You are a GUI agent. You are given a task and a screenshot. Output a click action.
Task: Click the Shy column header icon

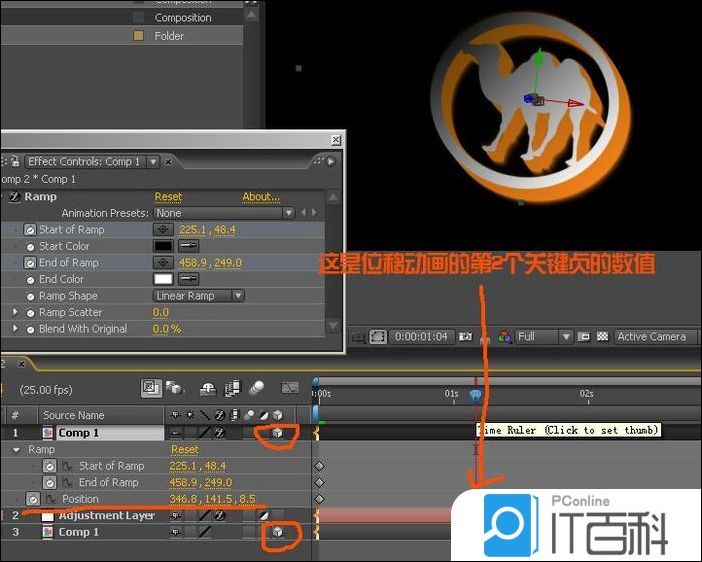(x=176, y=415)
